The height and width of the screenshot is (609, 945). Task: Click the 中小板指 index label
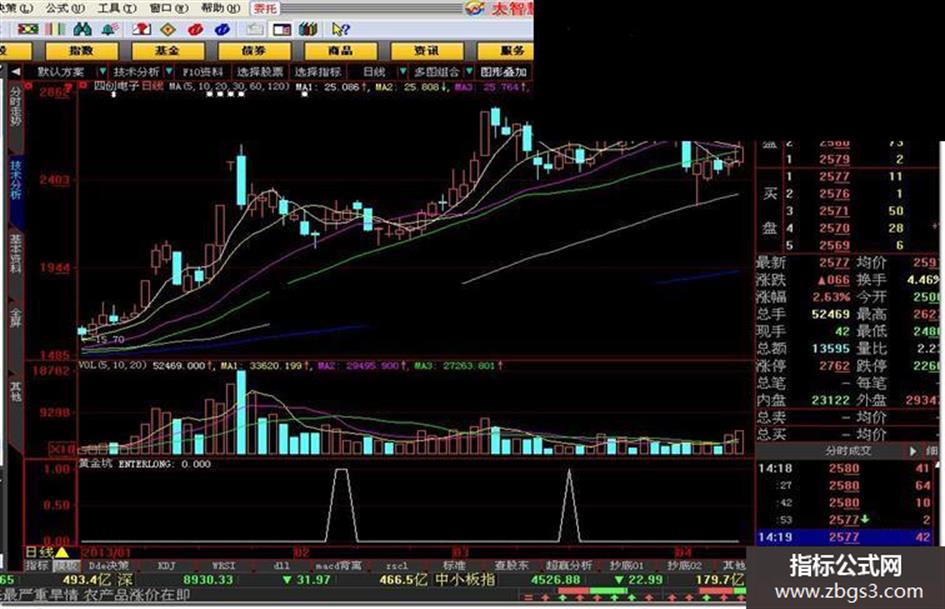point(465,580)
